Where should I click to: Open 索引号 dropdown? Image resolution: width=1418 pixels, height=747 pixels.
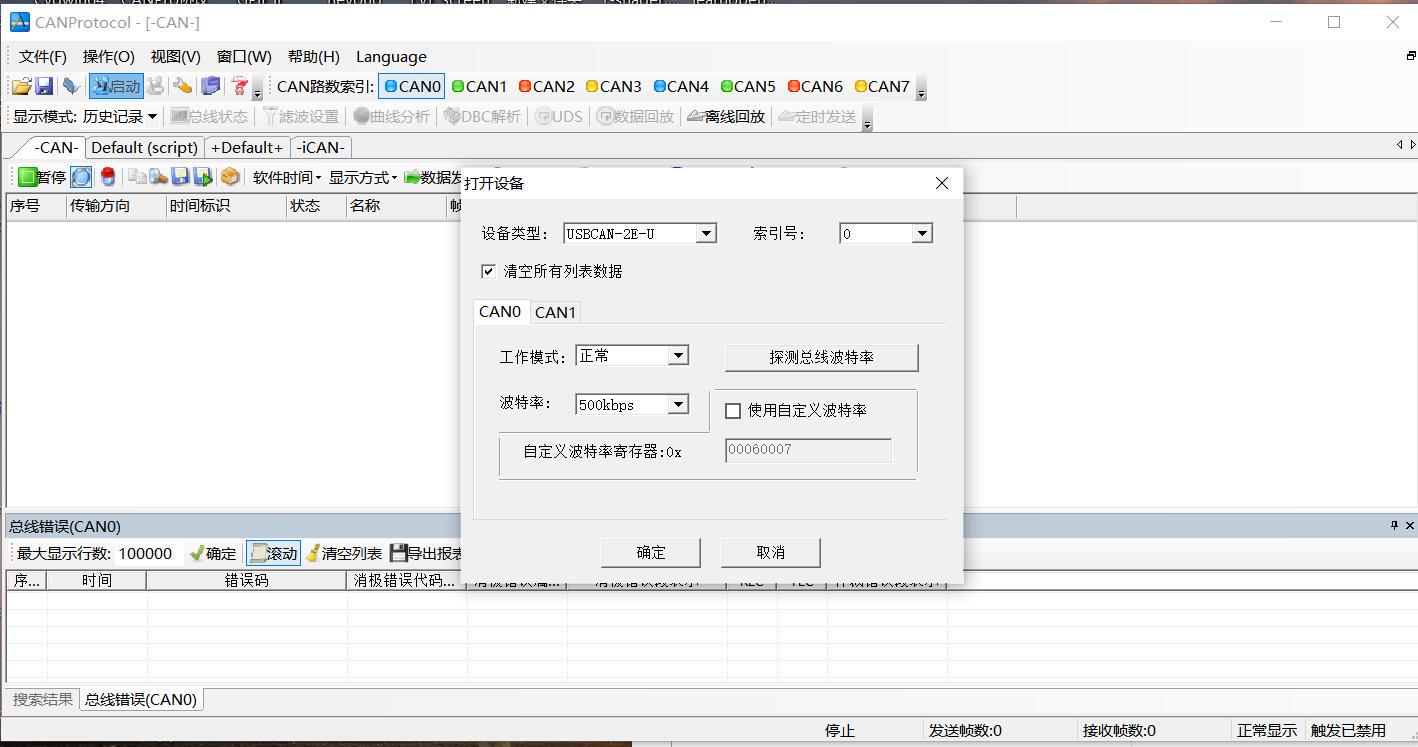(922, 234)
